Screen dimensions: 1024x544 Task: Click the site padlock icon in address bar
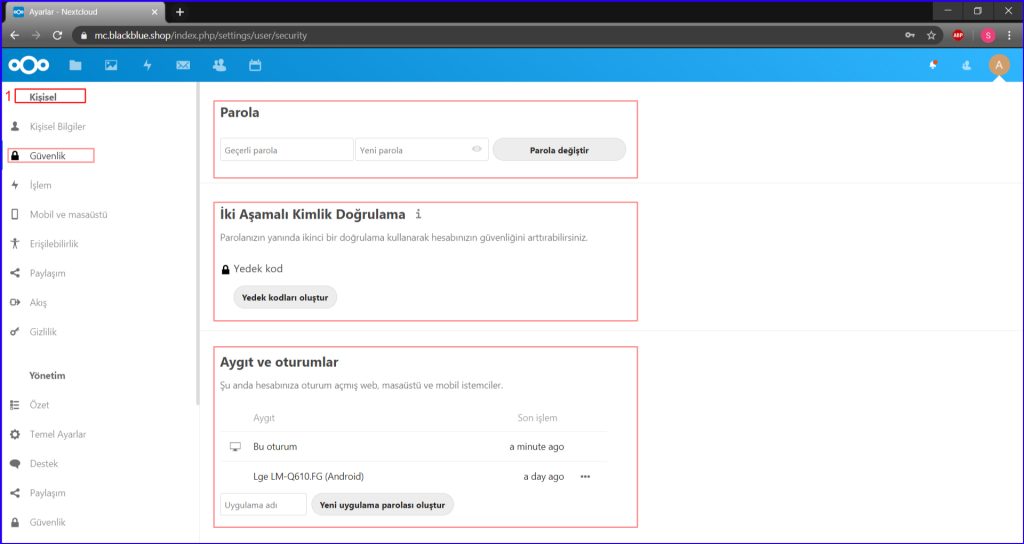(x=84, y=35)
